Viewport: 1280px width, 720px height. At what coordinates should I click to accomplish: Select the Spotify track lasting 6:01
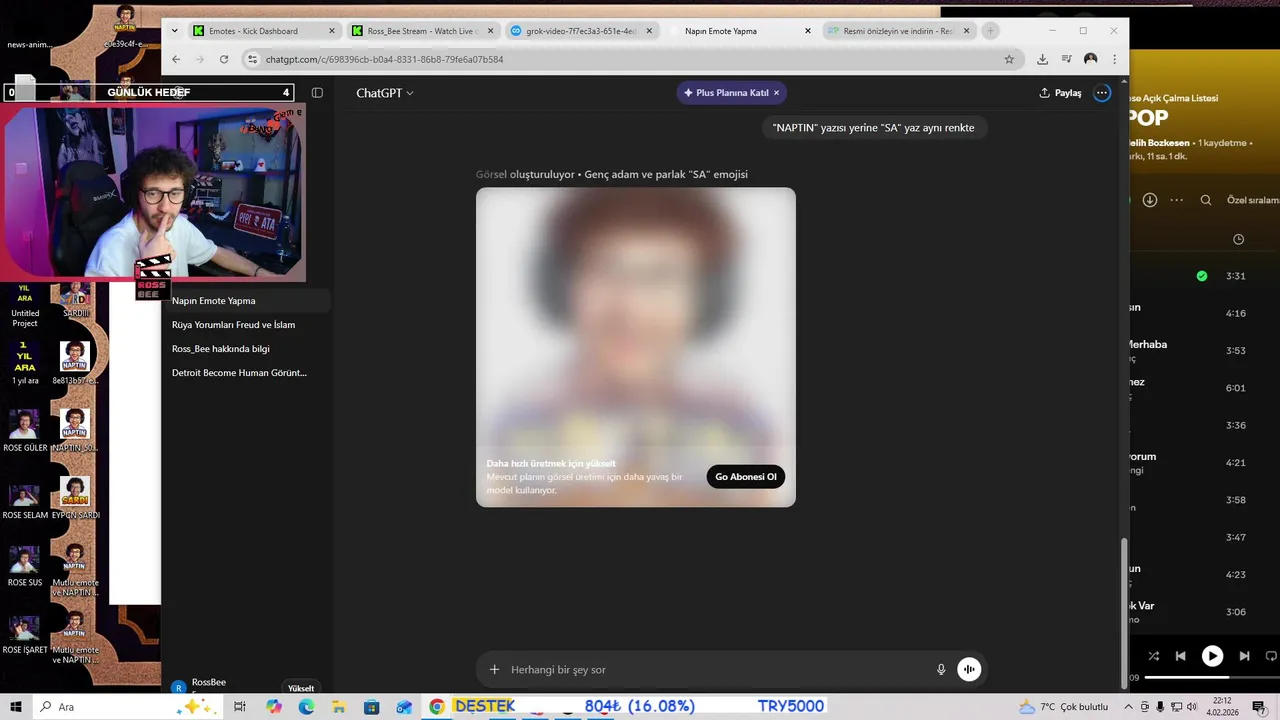click(1205, 388)
